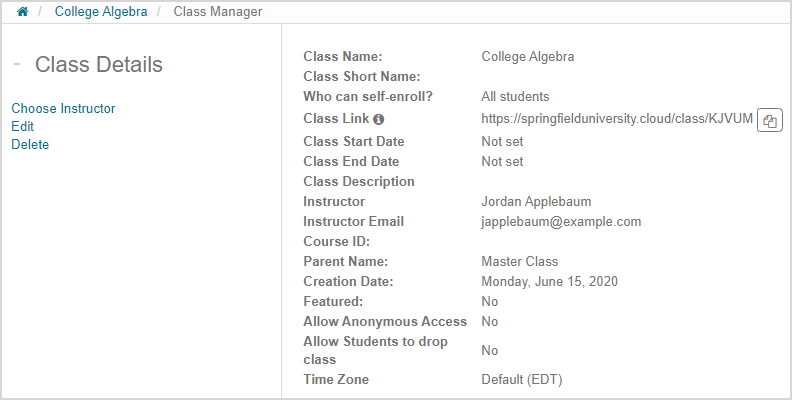Viewport: 792px width, 400px height.
Task: Click Not set beside Class Start Date
Action: point(502,142)
